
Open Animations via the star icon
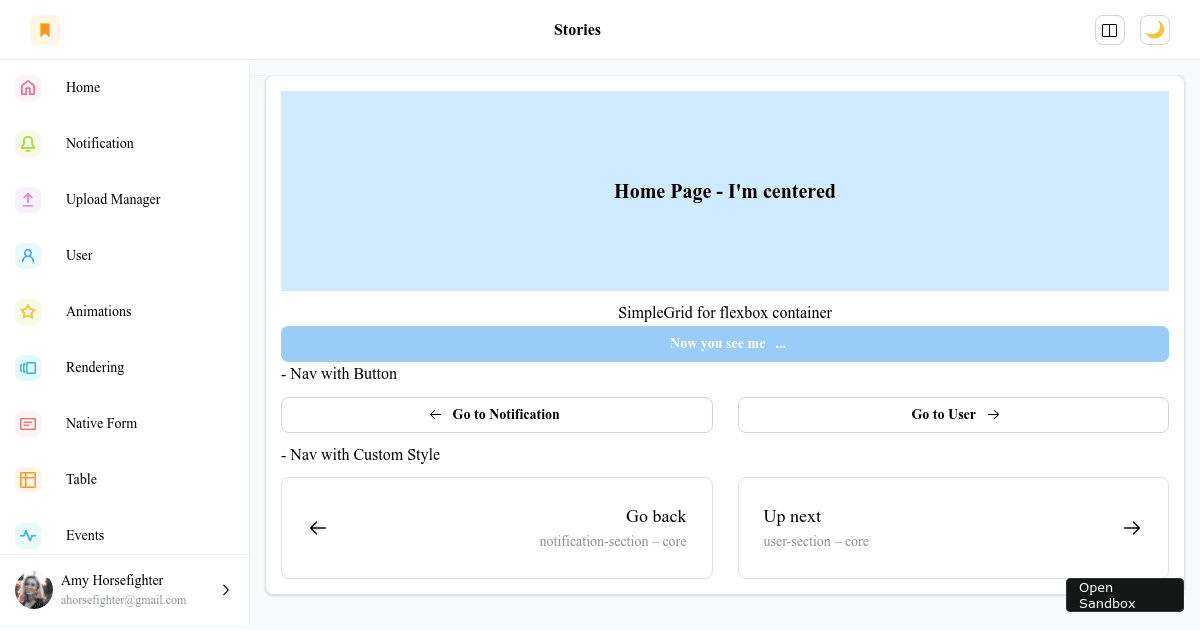pos(28,311)
